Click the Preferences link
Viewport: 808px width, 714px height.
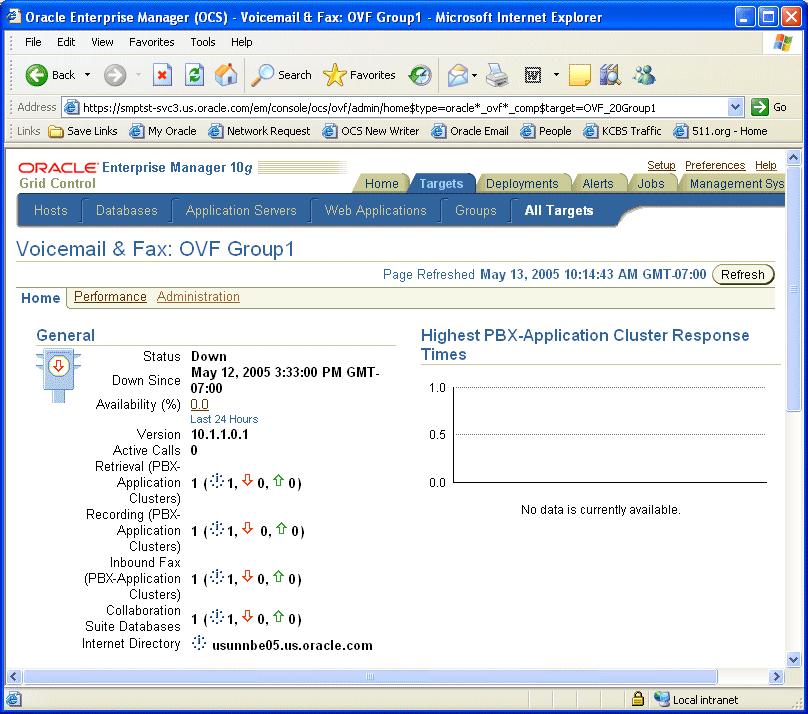point(714,165)
